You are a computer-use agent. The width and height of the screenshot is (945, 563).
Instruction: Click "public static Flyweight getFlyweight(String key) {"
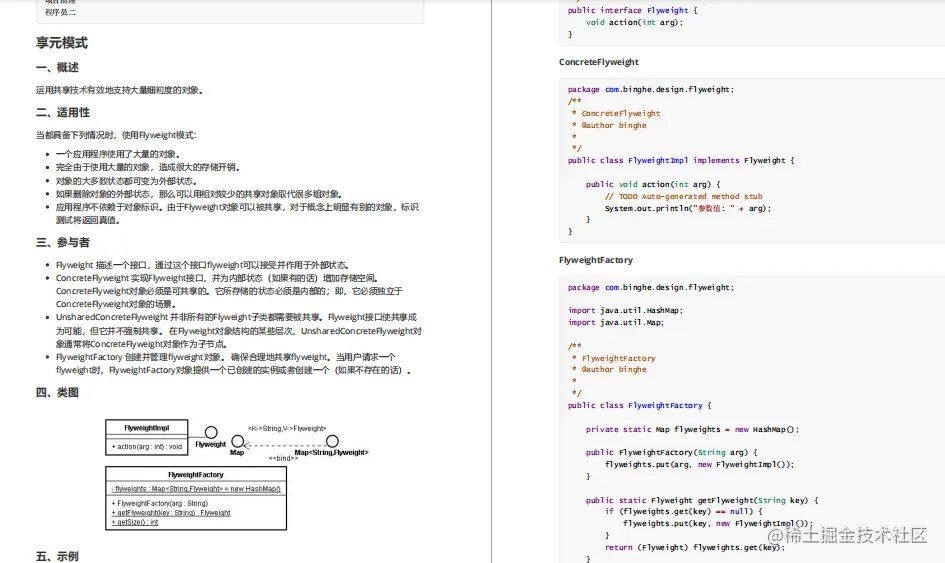click(x=702, y=500)
